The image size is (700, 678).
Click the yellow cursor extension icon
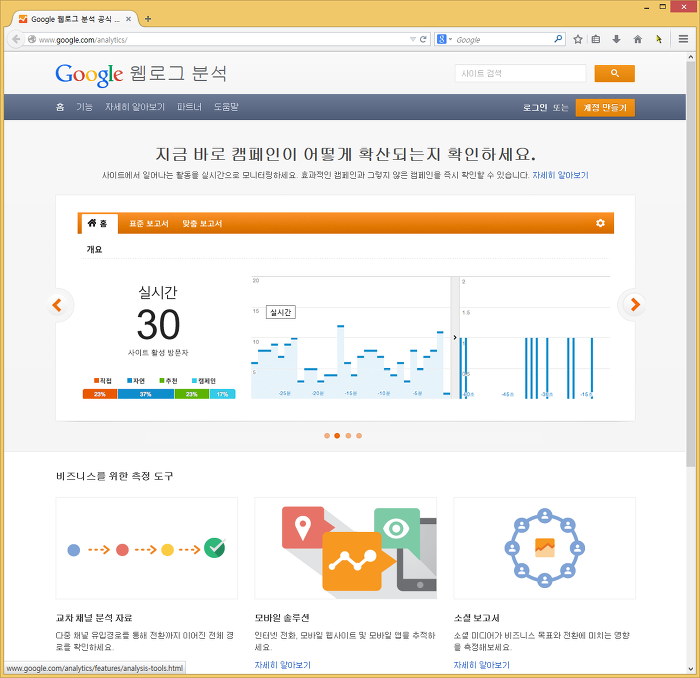658,39
